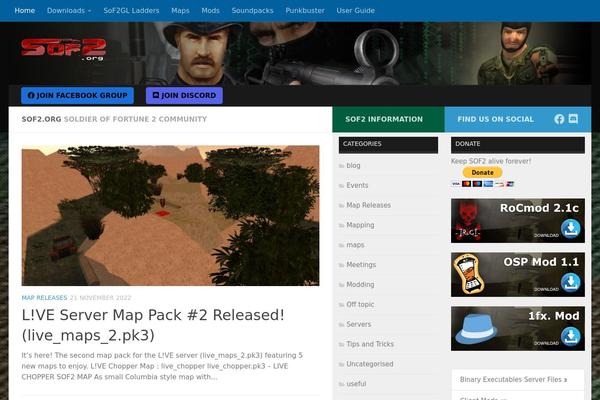This screenshot has width=600, height=400.
Task: Open the Modding category
Action: click(x=360, y=285)
